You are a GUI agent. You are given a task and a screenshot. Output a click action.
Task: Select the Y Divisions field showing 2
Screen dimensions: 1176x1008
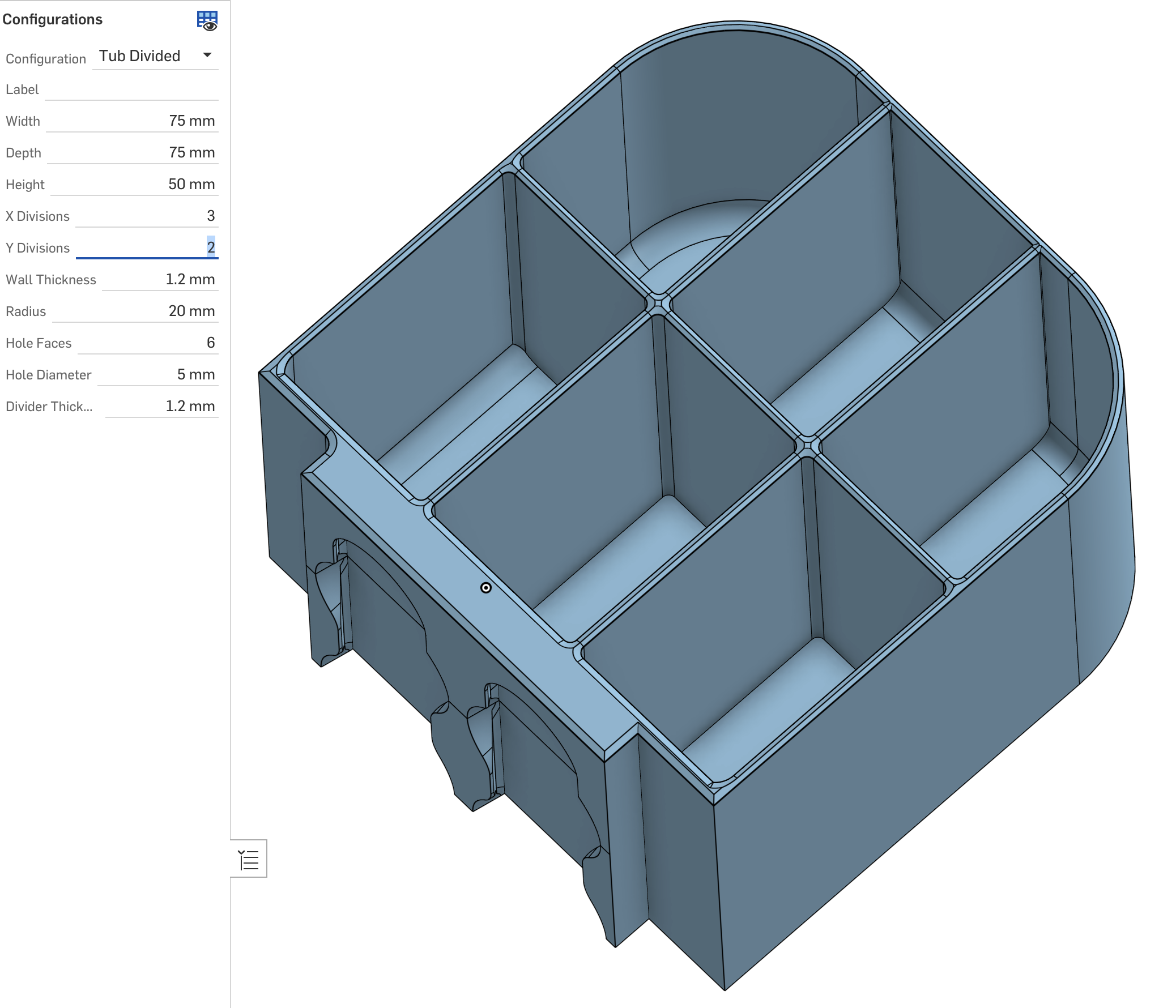[x=147, y=248]
